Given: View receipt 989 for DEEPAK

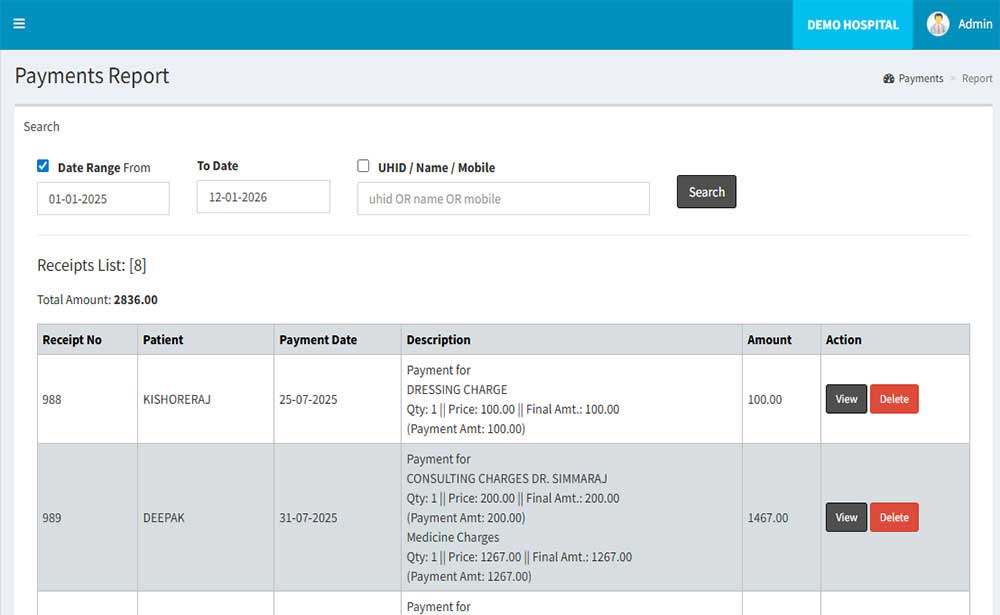Looking at the screenshot, I should pyautogui.click(x=846, y=517).
